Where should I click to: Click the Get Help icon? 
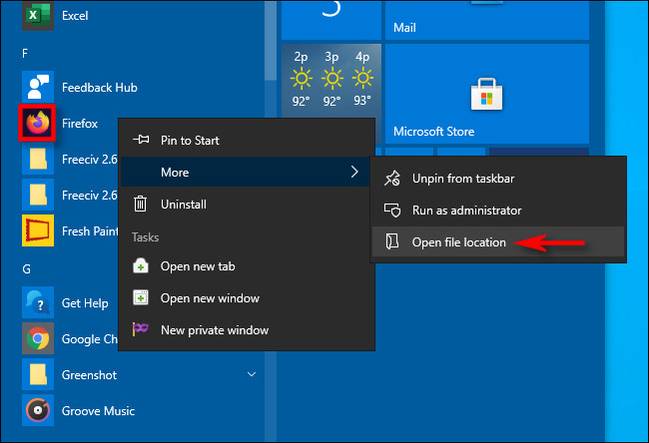(x=38, y=303)
